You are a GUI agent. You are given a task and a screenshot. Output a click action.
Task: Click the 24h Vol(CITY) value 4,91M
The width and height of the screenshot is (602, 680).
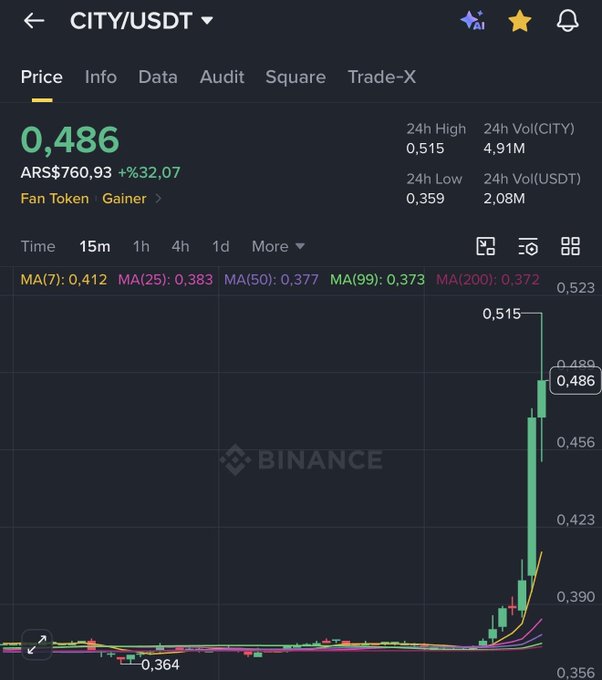pos(504,148)
